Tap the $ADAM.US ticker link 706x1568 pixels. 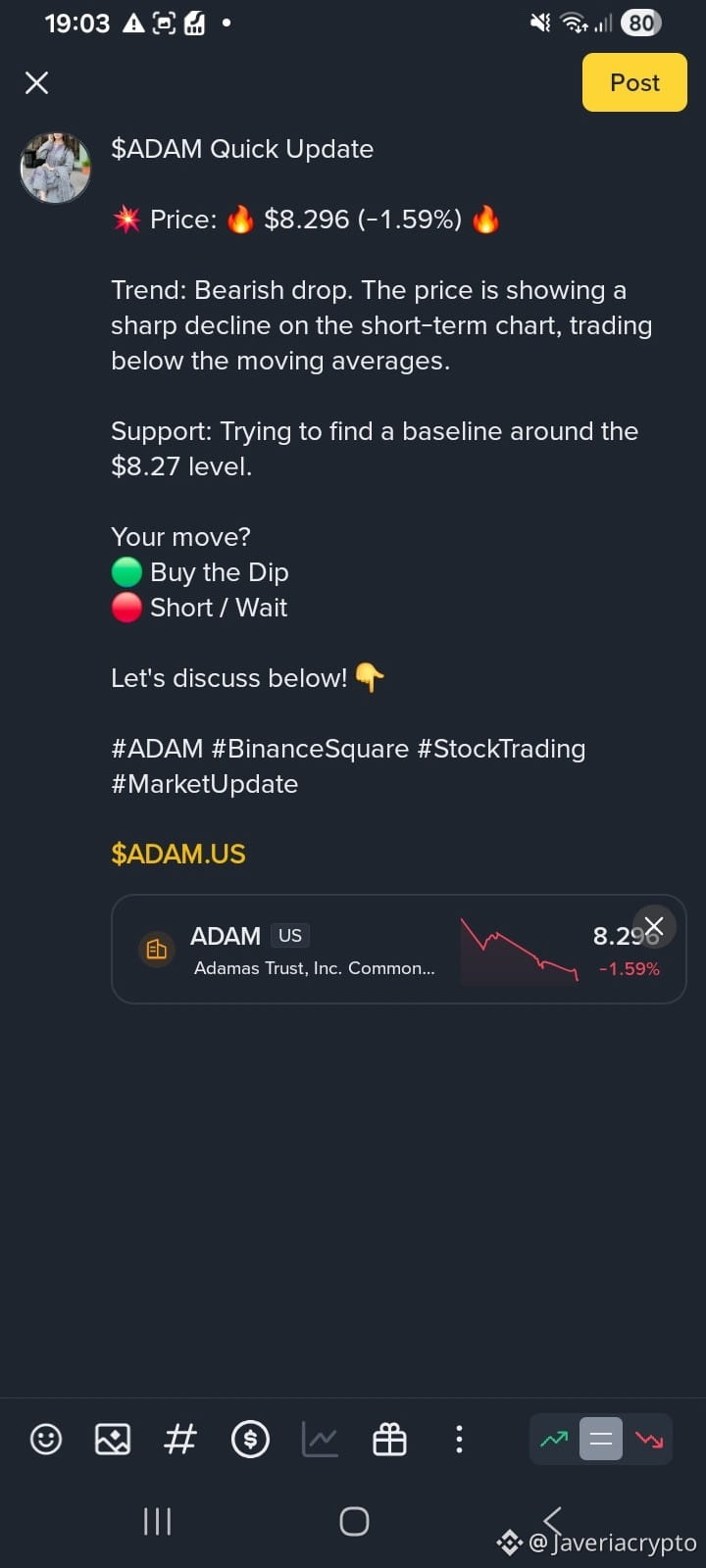[178, 854]
